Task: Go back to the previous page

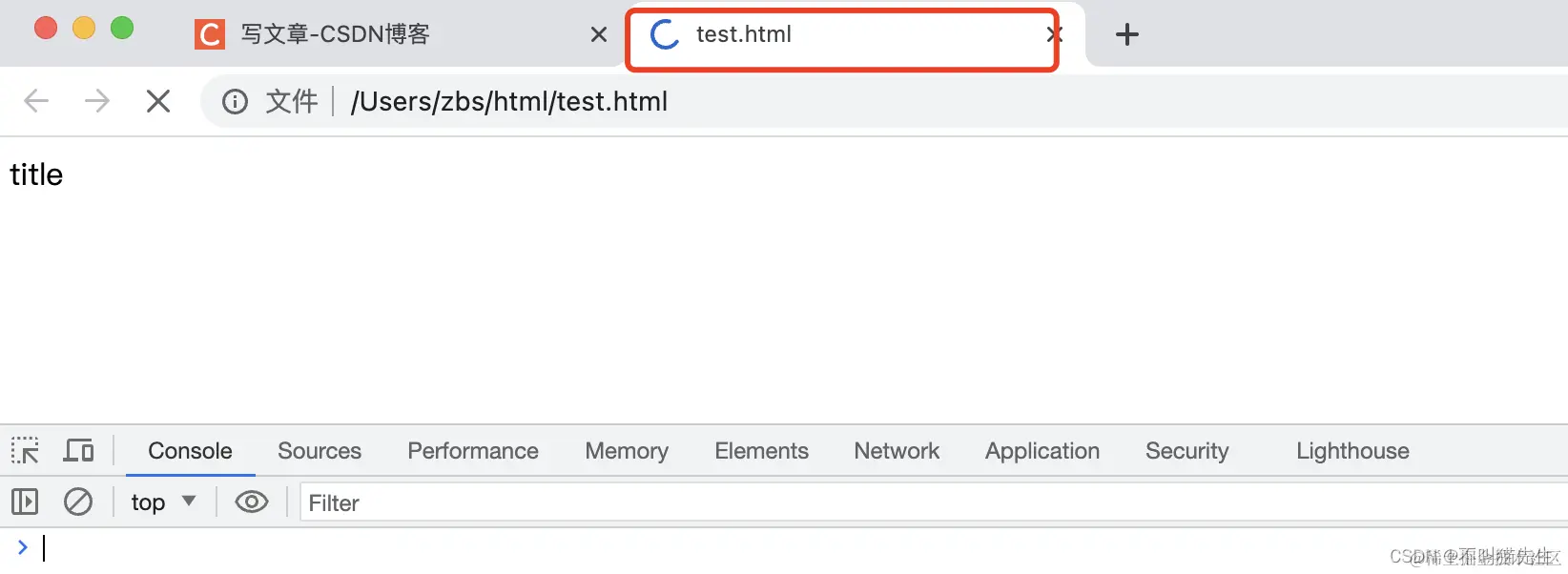Action: 36,101
